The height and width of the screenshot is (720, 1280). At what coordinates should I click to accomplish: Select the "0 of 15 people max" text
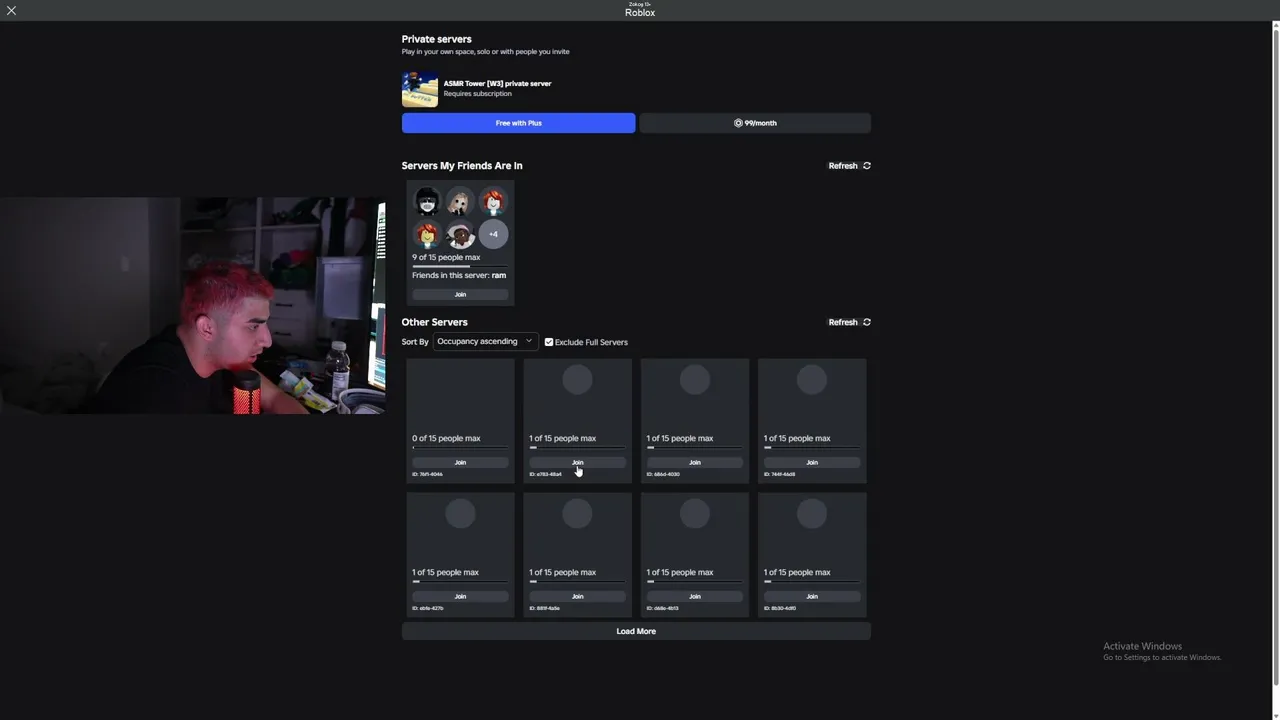[446, 438]
